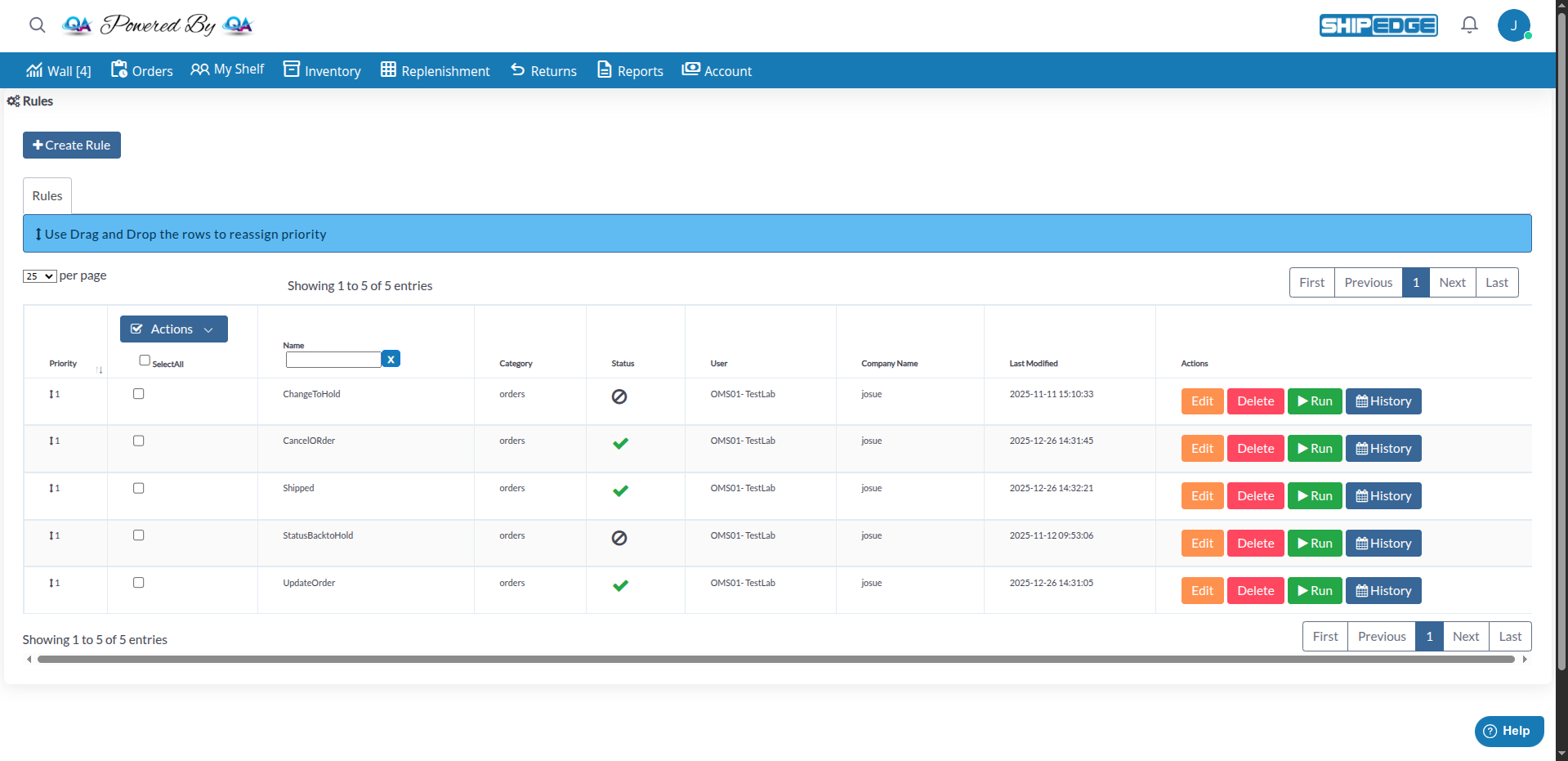Toggle the SelectAll checkbox
Image resolution: width=1568 pixels, height=761 pixels.
145,360
